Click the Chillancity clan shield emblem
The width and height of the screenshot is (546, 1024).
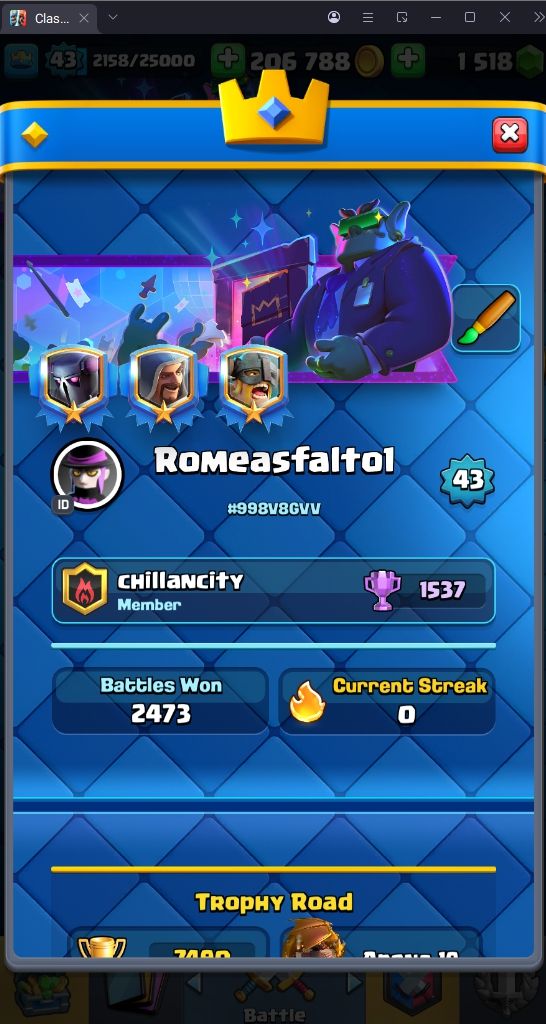point(85,590)
